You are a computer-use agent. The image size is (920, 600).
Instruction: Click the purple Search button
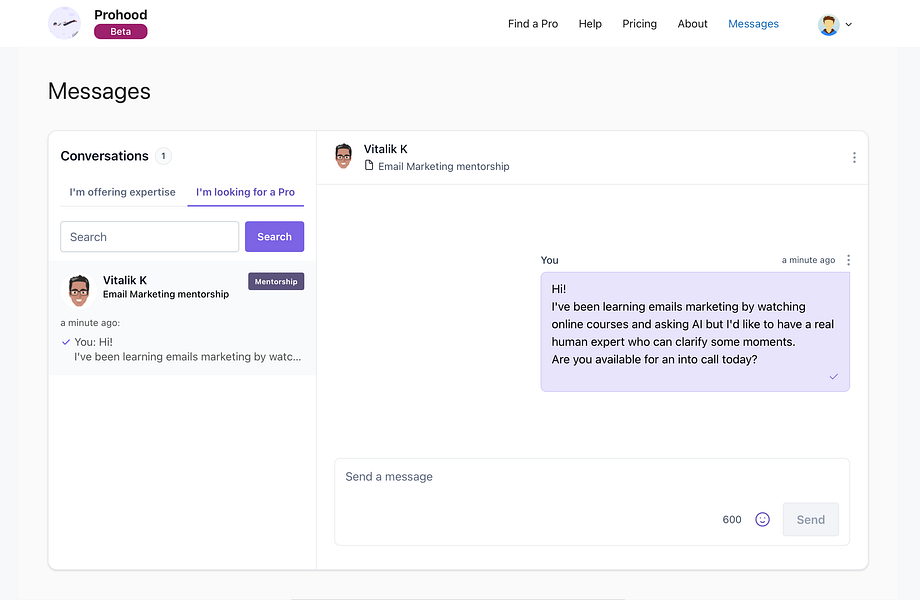(275, 236)
